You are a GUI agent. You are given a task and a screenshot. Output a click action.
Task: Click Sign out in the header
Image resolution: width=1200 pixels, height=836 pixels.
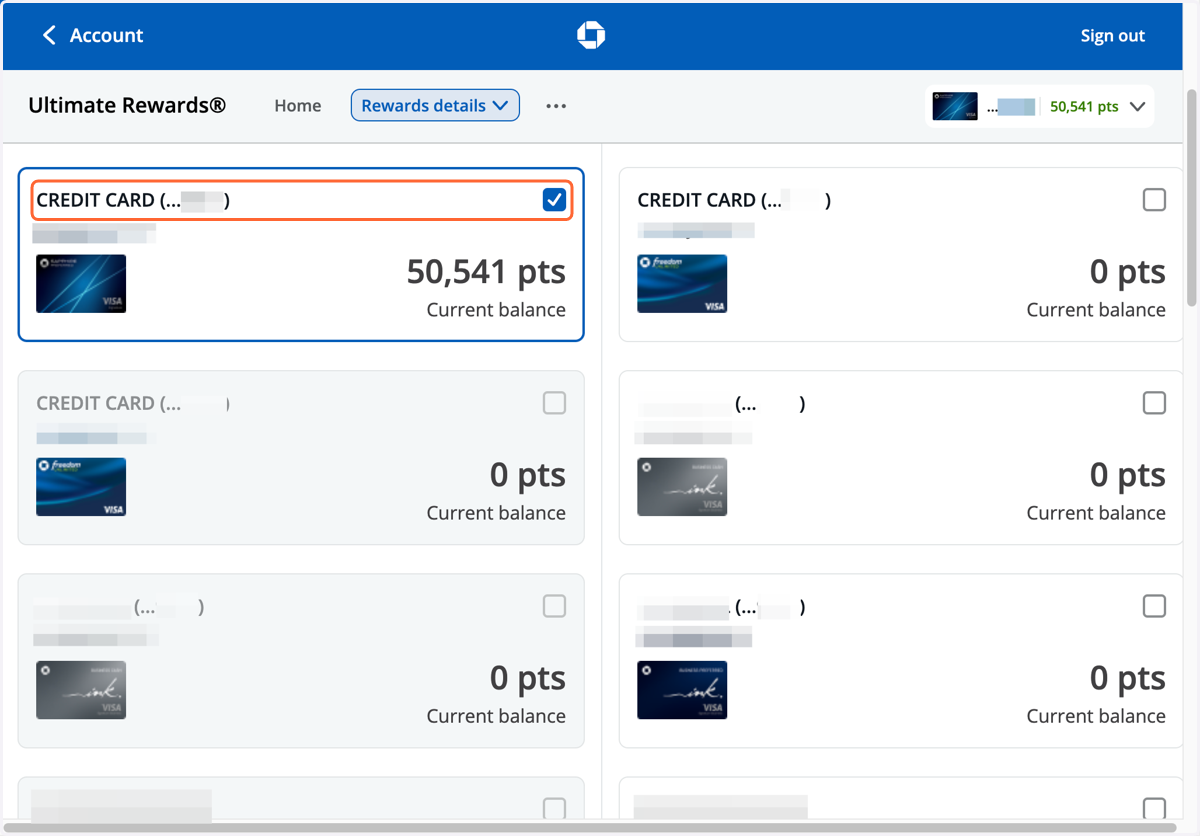coord(1113,36)
